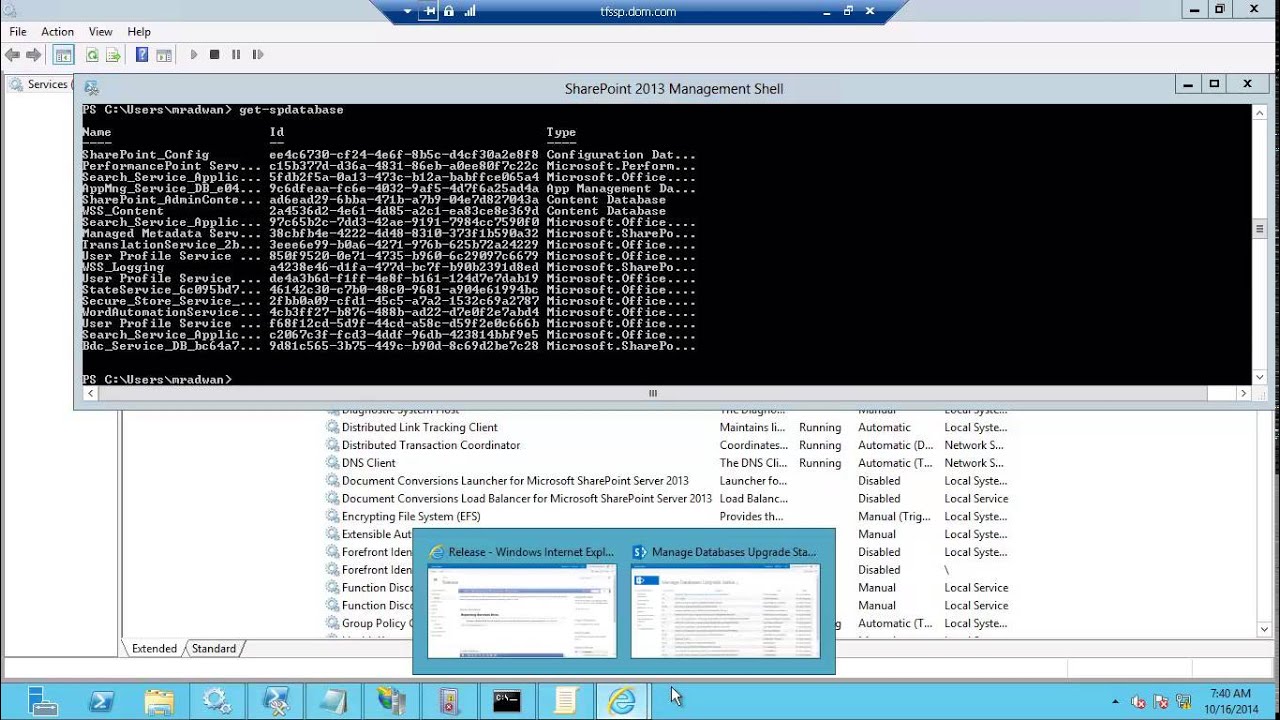Image resolution: width=1280 pixels, height=720 pixels.
Task: Open the clock showing 7:40 AM
Action: coord(1230,701)
